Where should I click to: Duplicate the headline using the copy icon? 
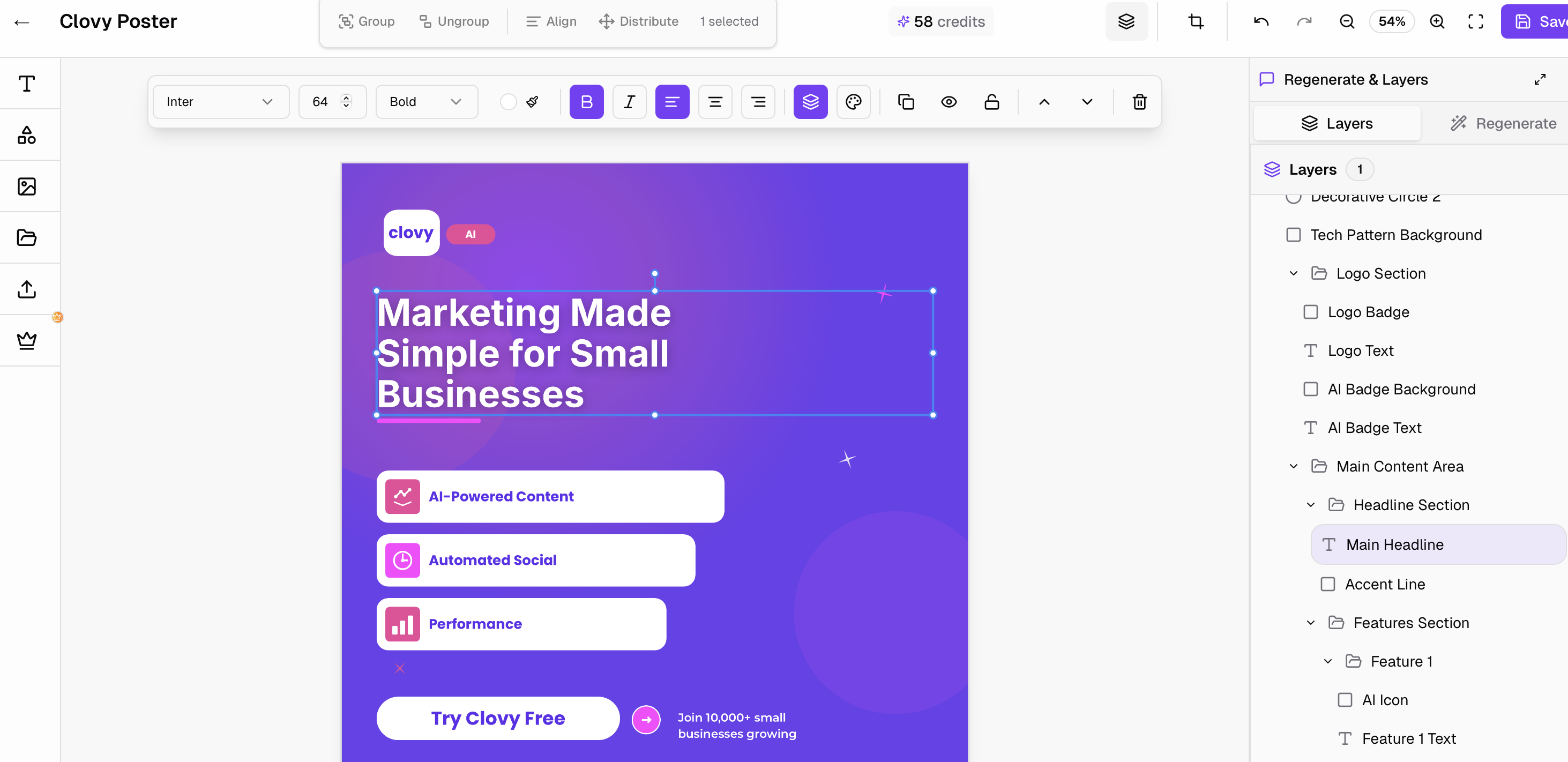(906, 102)
